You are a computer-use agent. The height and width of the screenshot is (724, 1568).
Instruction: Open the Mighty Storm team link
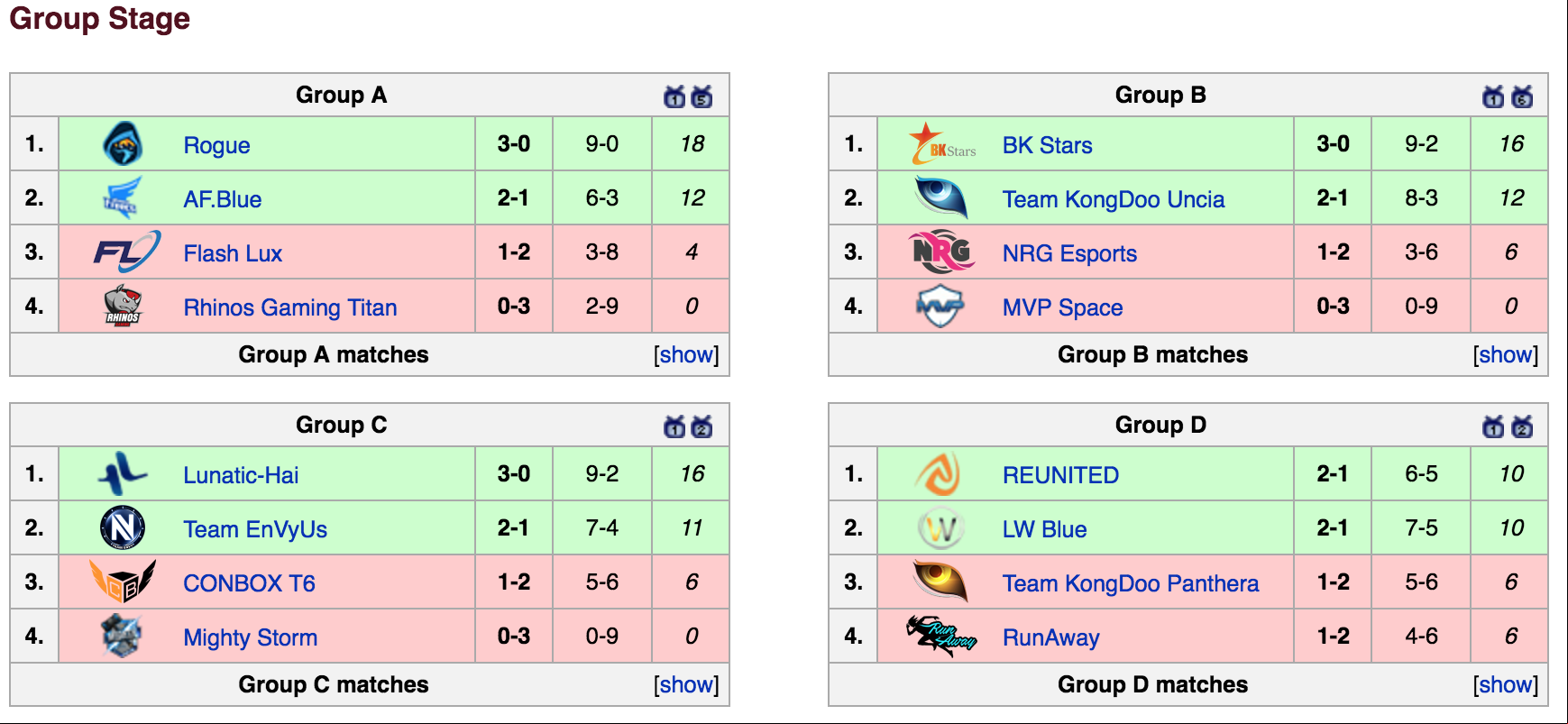[x=250, y=637]
